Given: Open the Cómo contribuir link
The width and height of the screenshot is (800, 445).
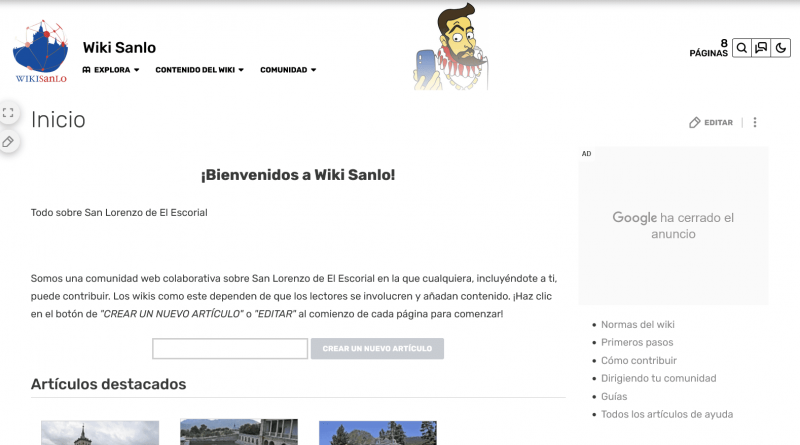Looking at the screenshot, I should (x=639, y=360).
